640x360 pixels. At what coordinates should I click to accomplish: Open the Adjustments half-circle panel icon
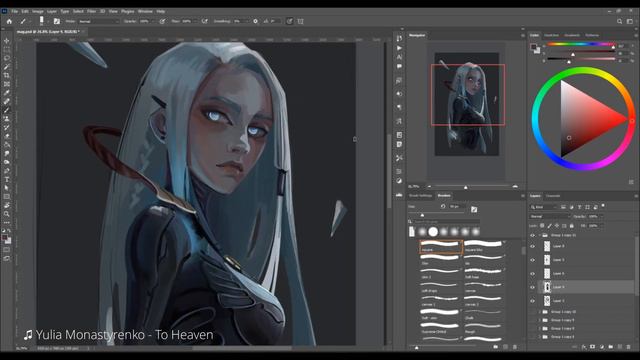[399, 181]
